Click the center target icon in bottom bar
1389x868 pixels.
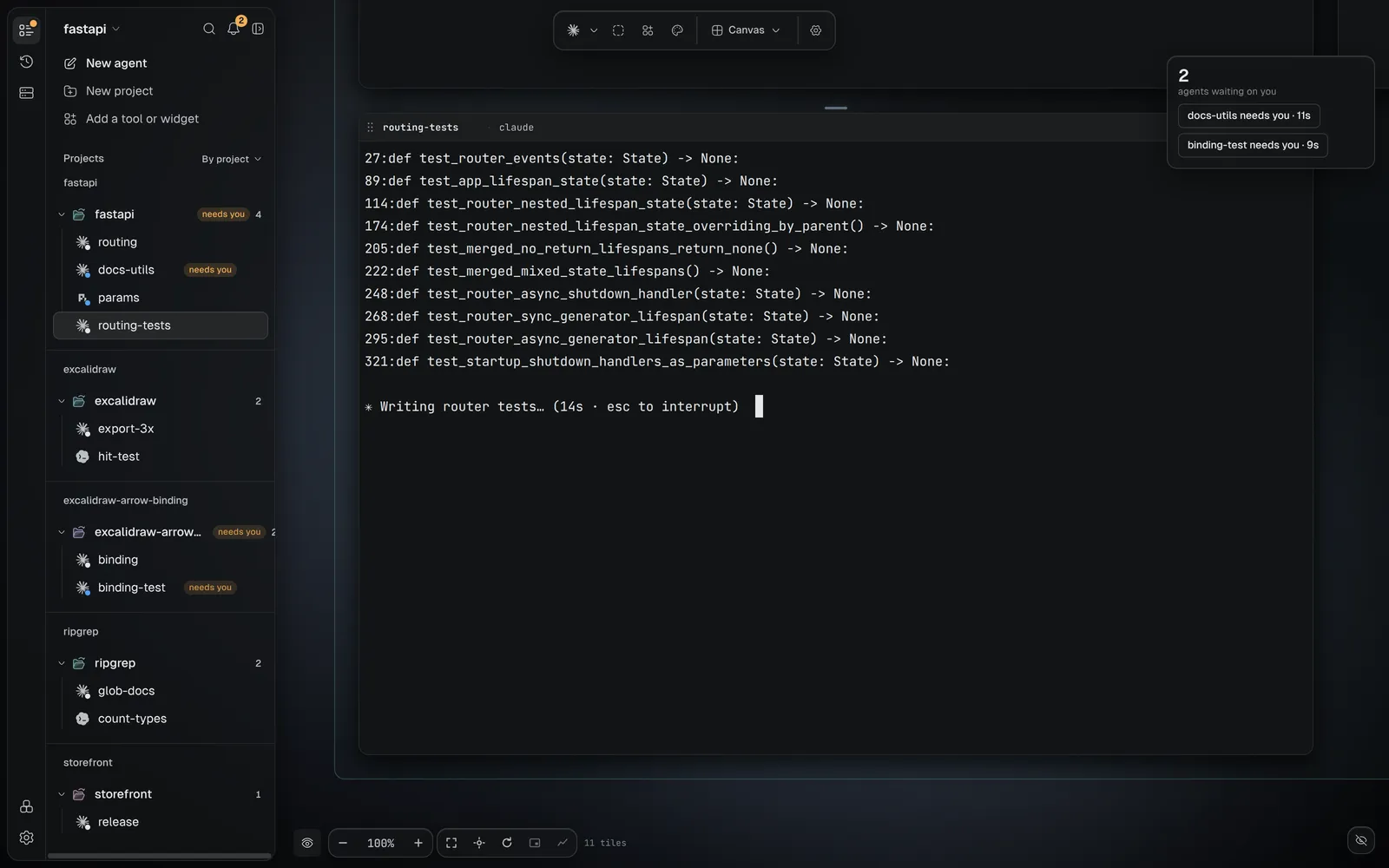(479, 843)
